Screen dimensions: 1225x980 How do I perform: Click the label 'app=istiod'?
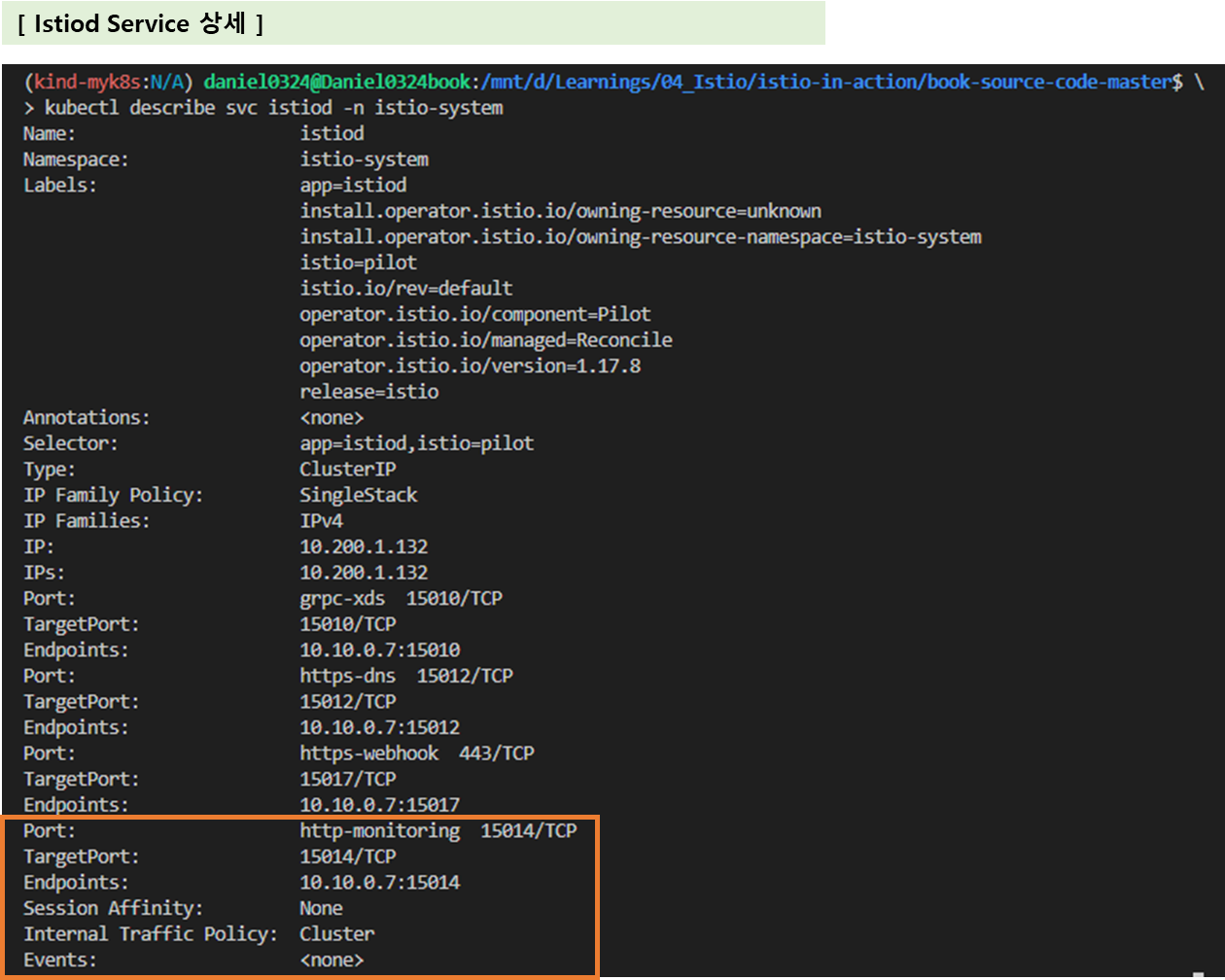pos(353,185)
